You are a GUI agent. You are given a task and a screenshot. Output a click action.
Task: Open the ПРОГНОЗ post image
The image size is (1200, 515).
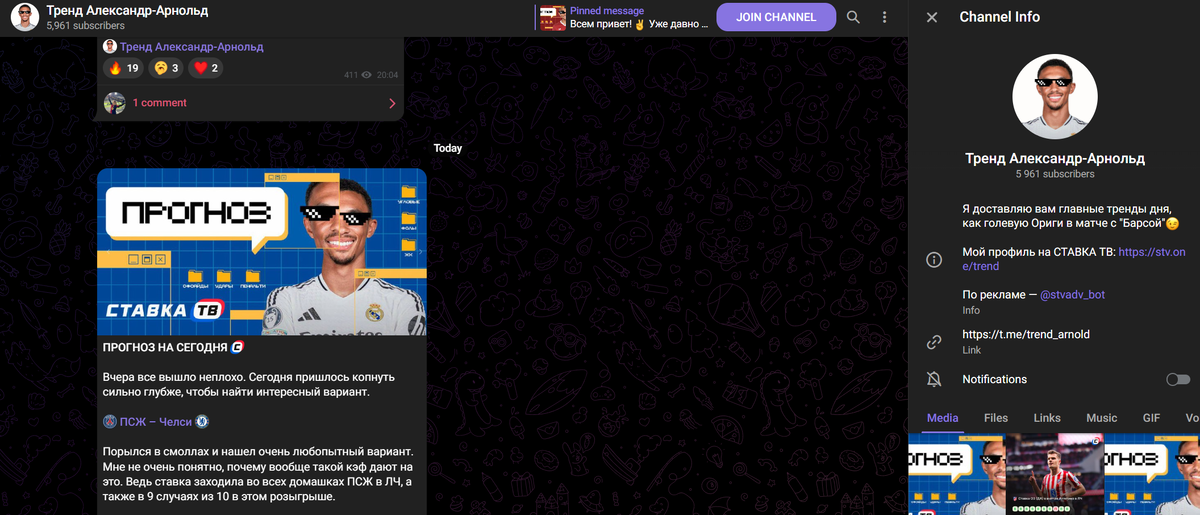pyautogui.click(x=262, y=251)
